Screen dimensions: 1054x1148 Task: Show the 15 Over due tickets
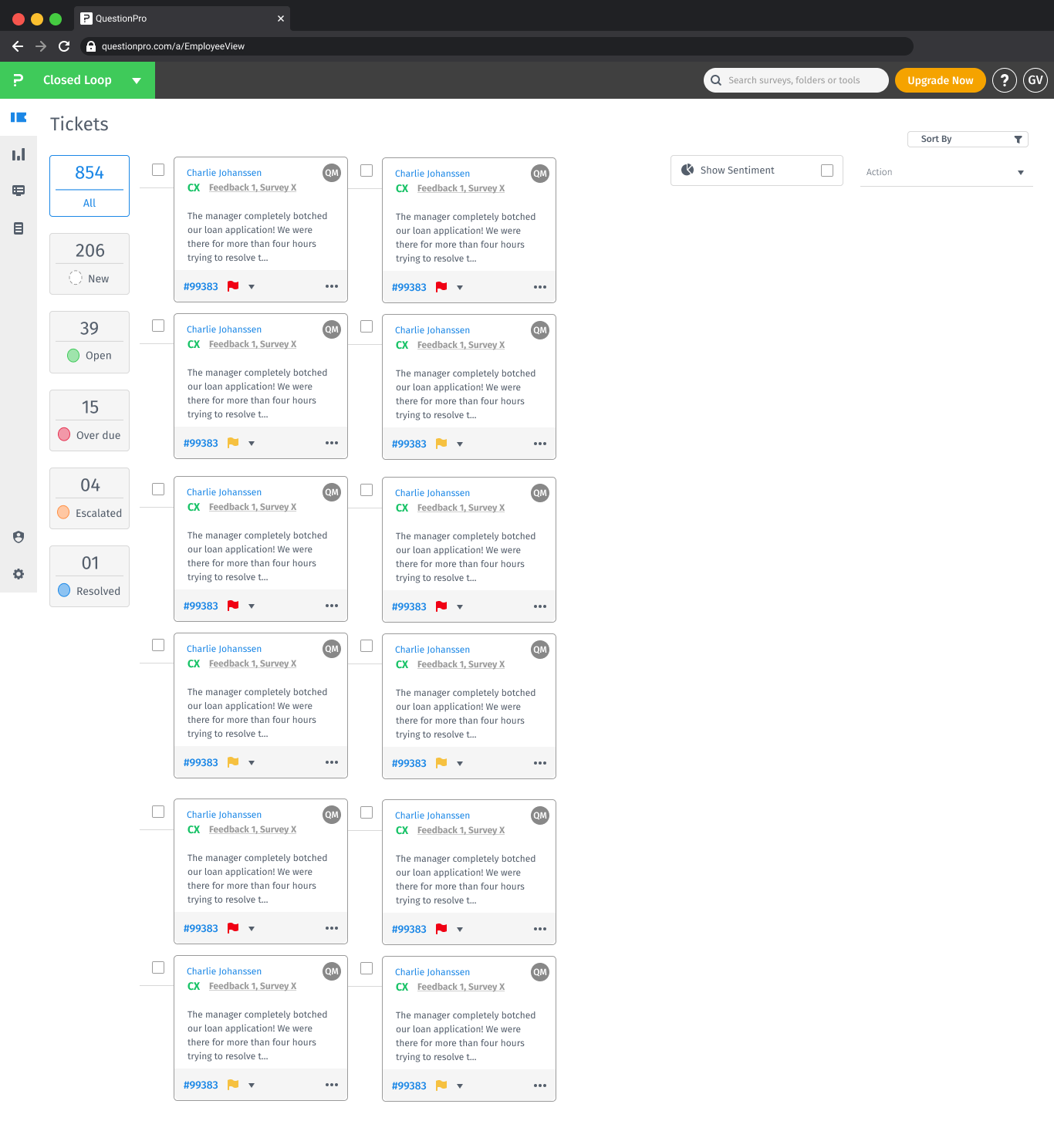tap(90, 420)
